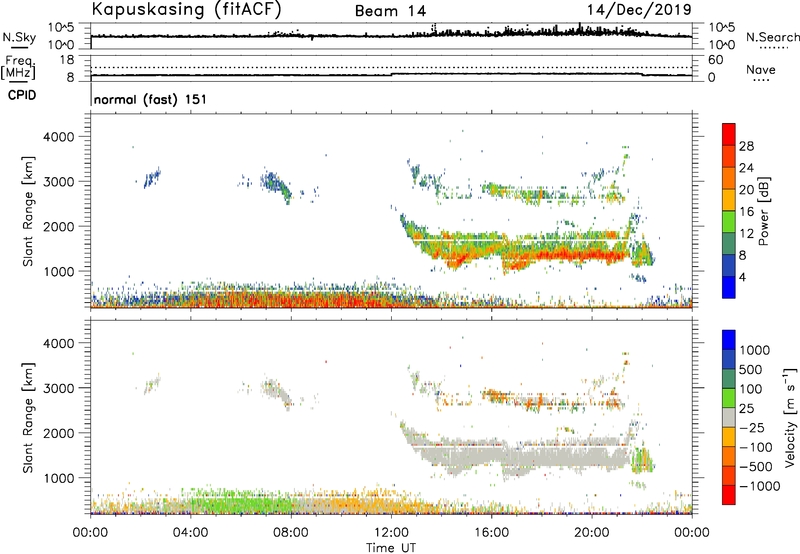Click the "20:00" time tick label

592,533
